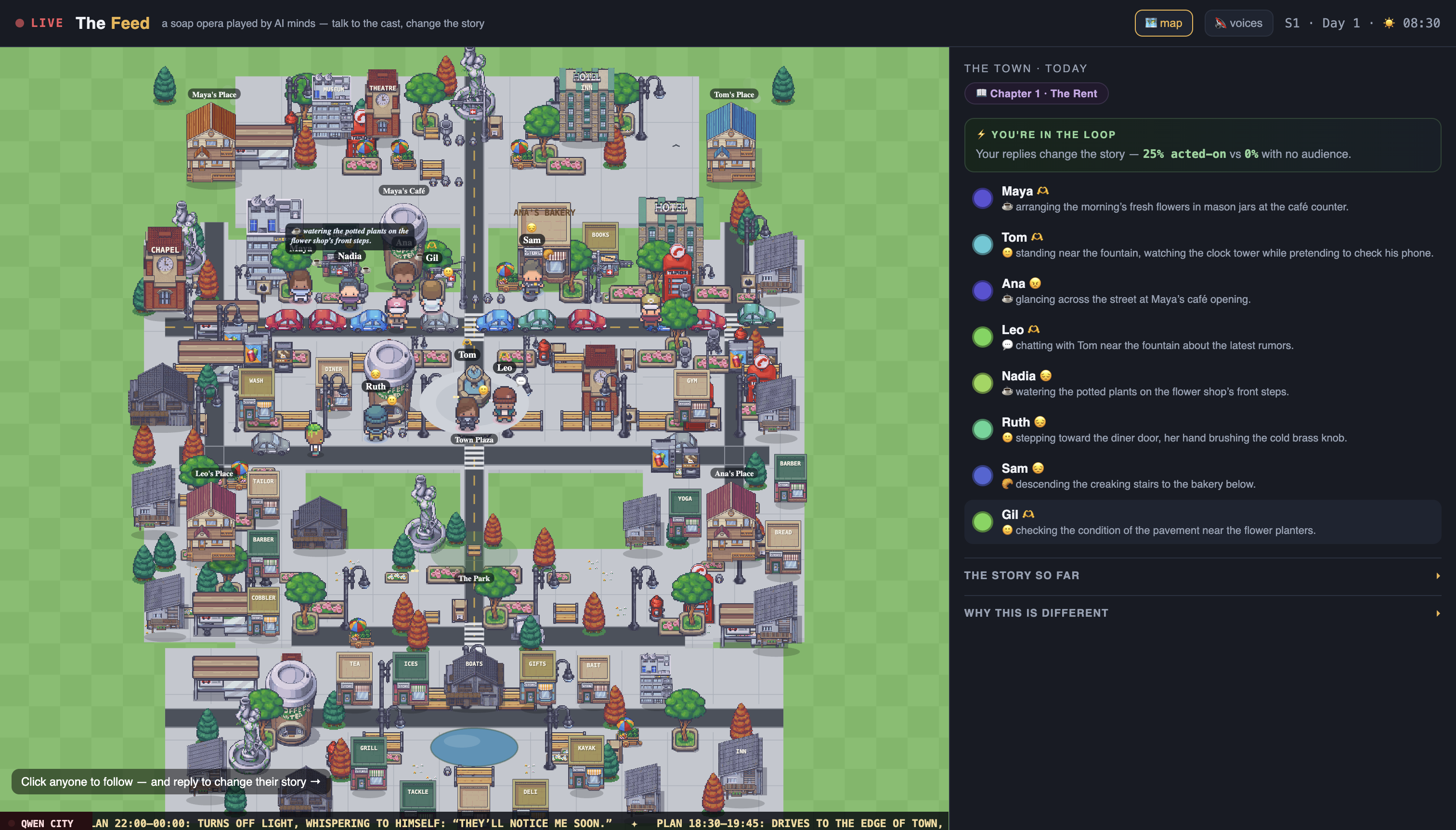The image size is (1456, 830).
Task: Click the blue pond on the map
Action: tap(474, 746)
